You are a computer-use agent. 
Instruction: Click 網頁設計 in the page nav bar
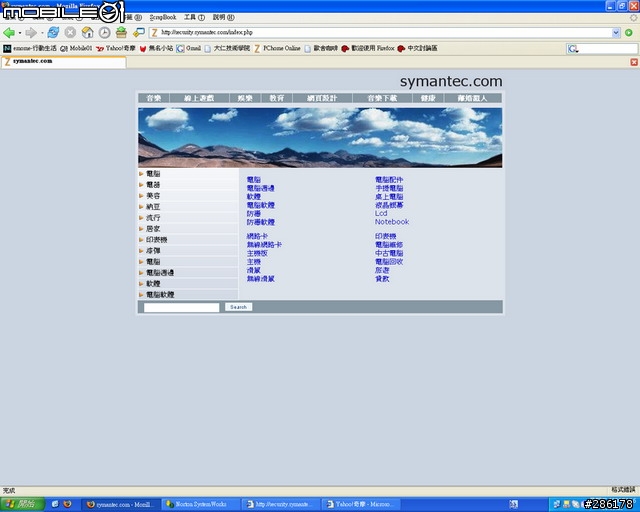pos(322,98)
